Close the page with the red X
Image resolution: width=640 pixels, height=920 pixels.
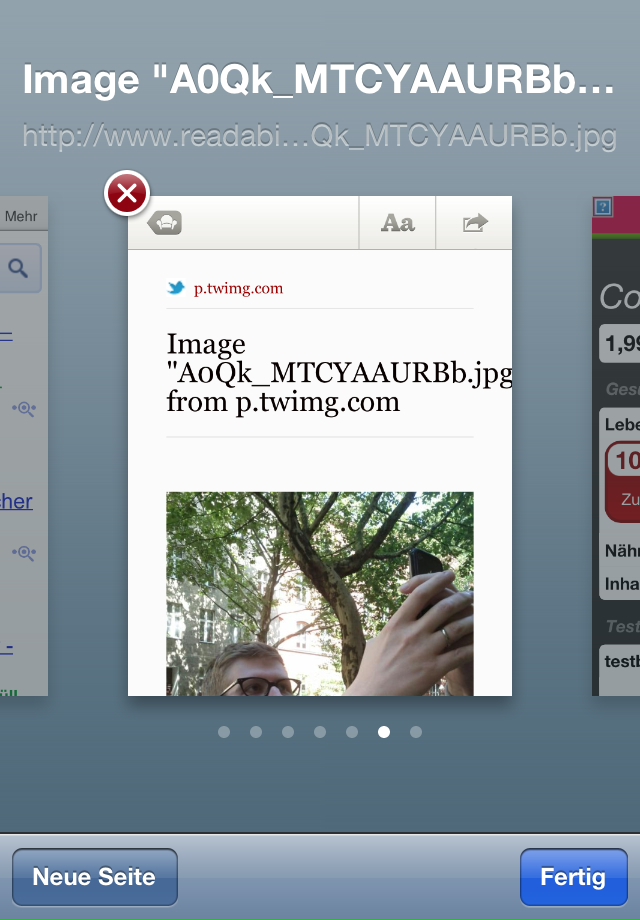(x=127, y=194)
